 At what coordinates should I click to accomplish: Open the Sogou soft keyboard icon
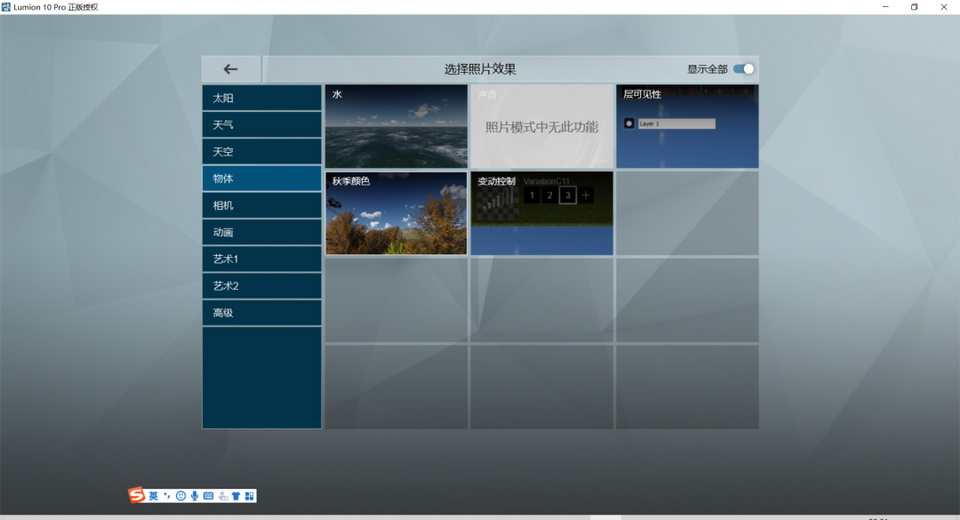click(x=208, y=496)
